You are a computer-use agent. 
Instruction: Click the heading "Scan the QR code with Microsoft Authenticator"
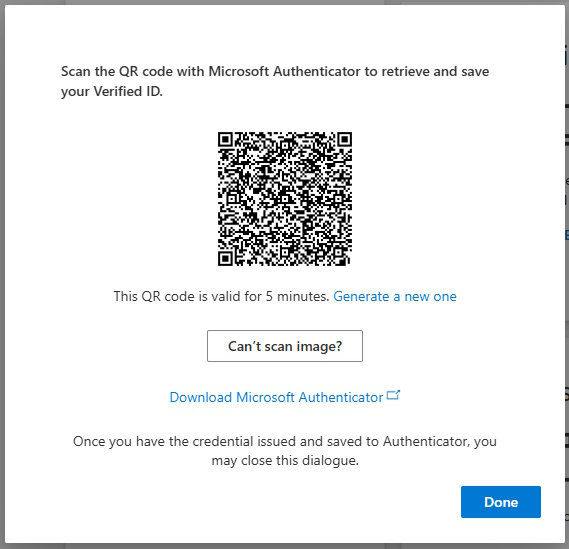[275, 81]
